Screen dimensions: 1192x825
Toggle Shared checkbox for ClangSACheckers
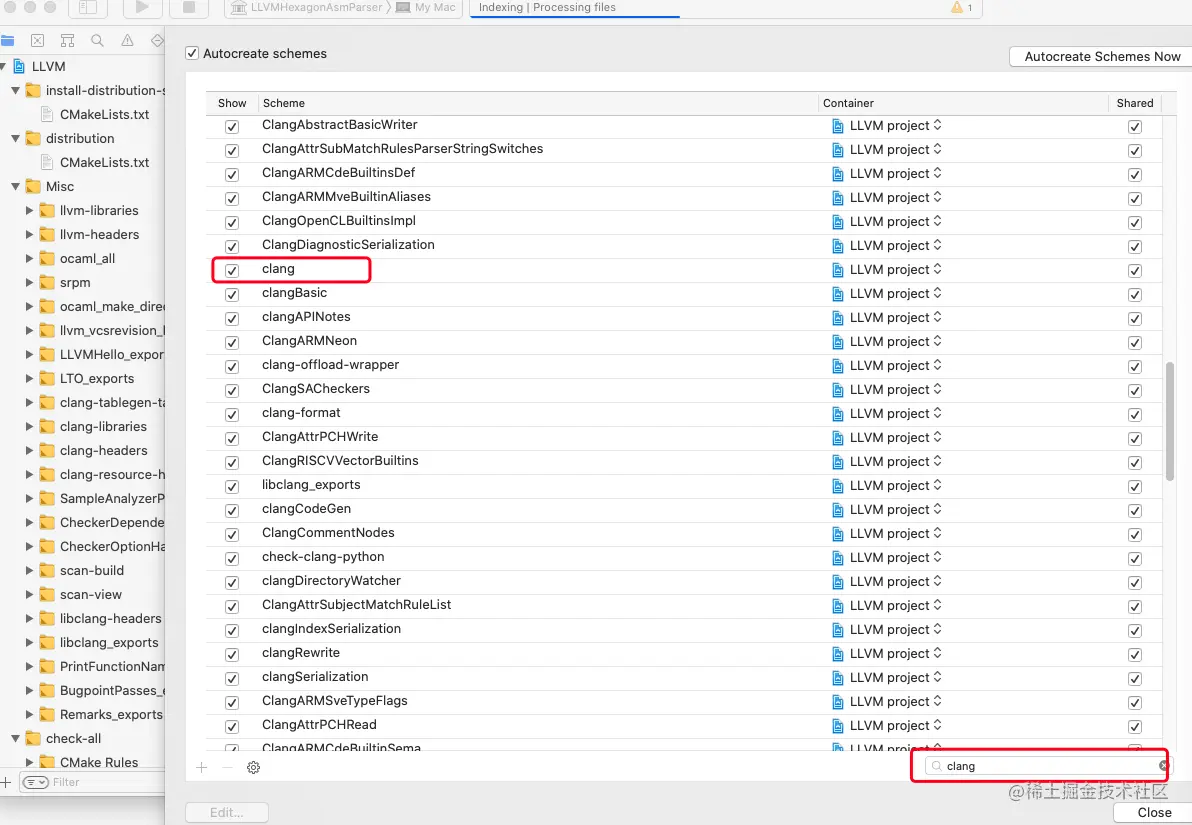point(1135,390)
